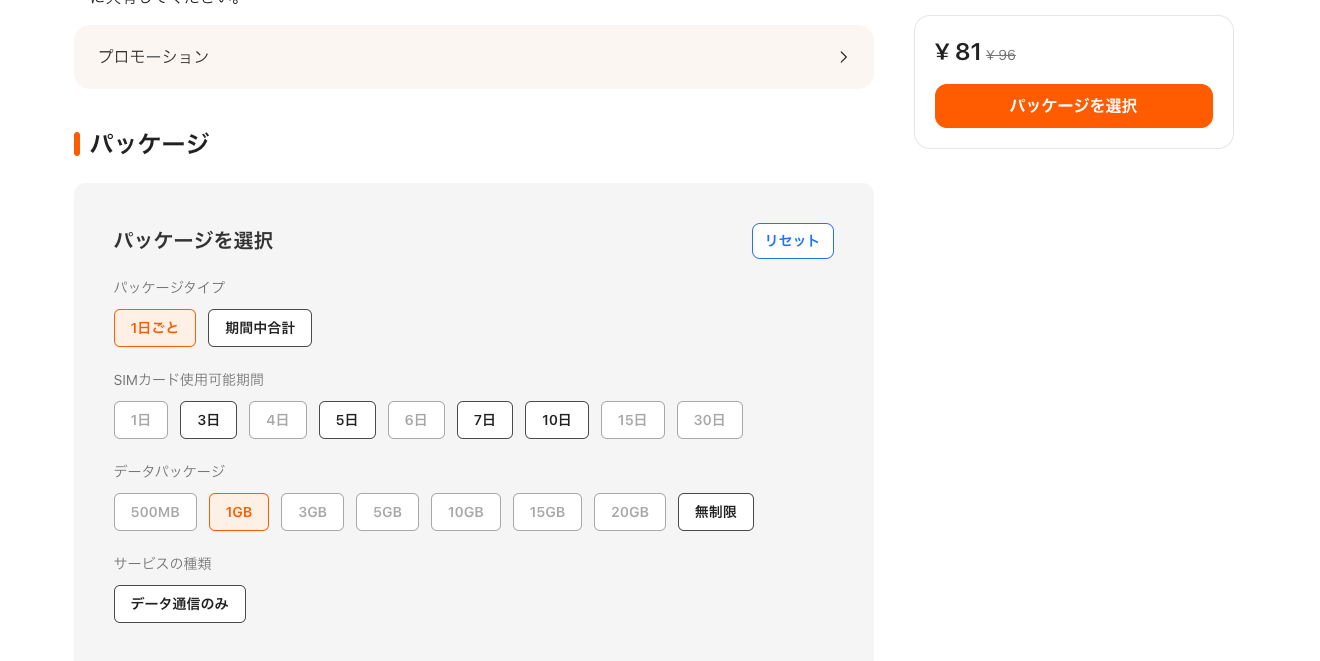Viewport: 1320px width, 661px height.
Task: Click the リセット button
Action: click(793, 241)
